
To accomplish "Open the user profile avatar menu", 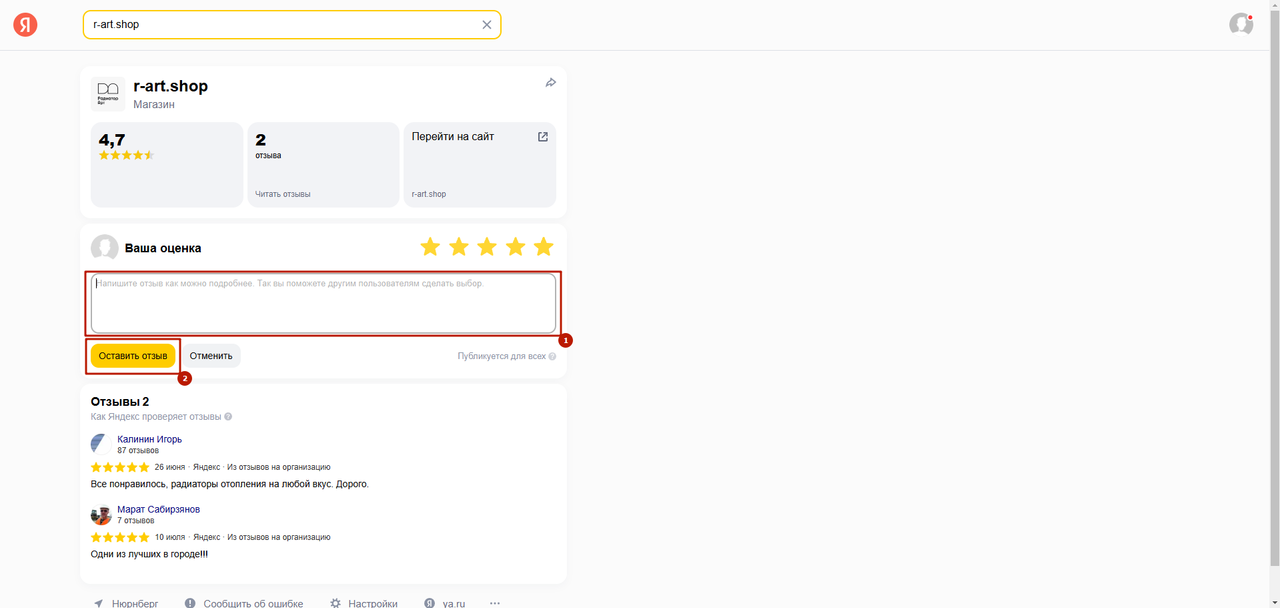I will click(1241, 25).
